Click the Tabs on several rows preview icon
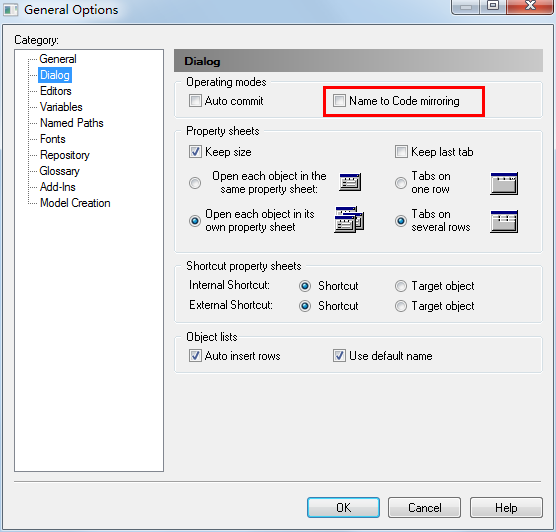This screenshot has width=556, height=532. tap(504, 221)
